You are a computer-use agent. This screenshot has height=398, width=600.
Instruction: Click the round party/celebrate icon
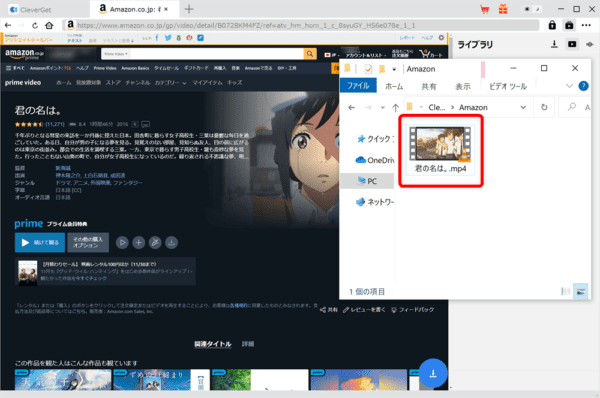(155, 242)
